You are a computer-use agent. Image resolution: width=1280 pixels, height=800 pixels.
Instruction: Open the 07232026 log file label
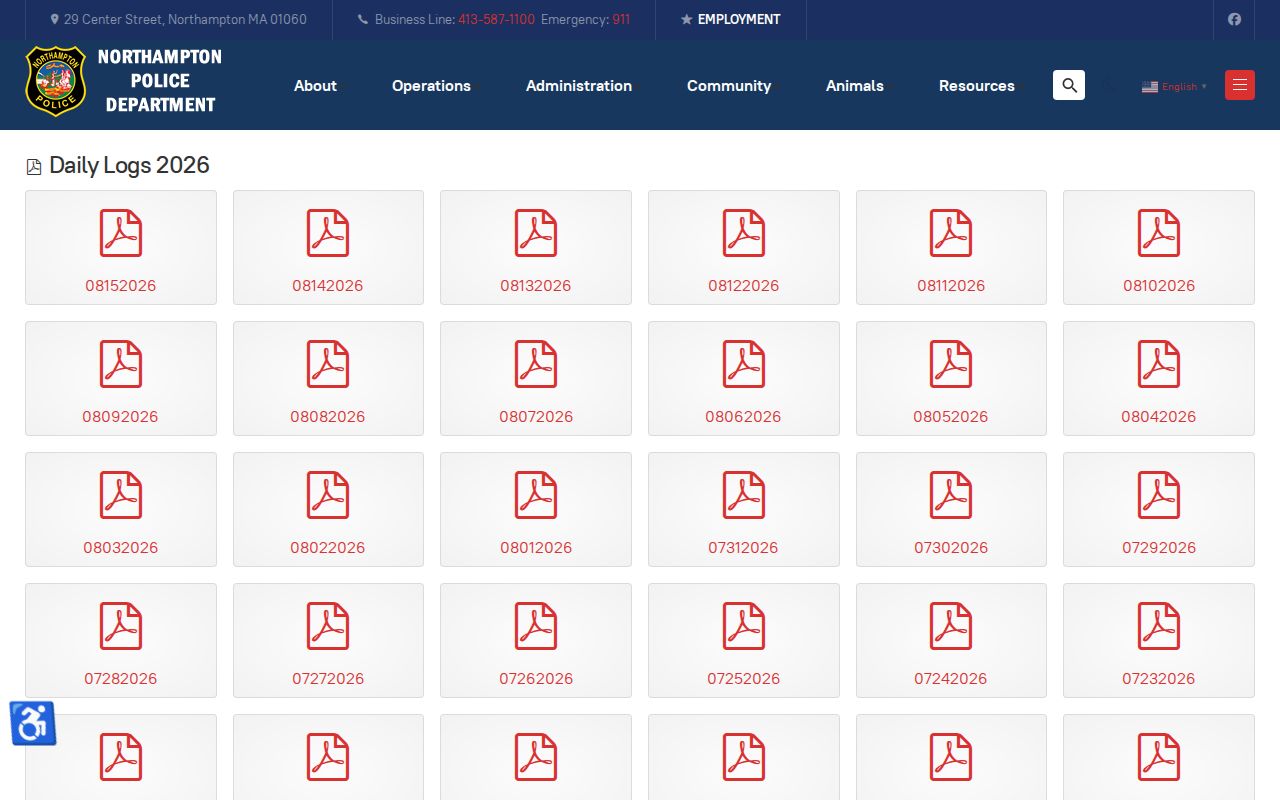[x=1159, y=678]
